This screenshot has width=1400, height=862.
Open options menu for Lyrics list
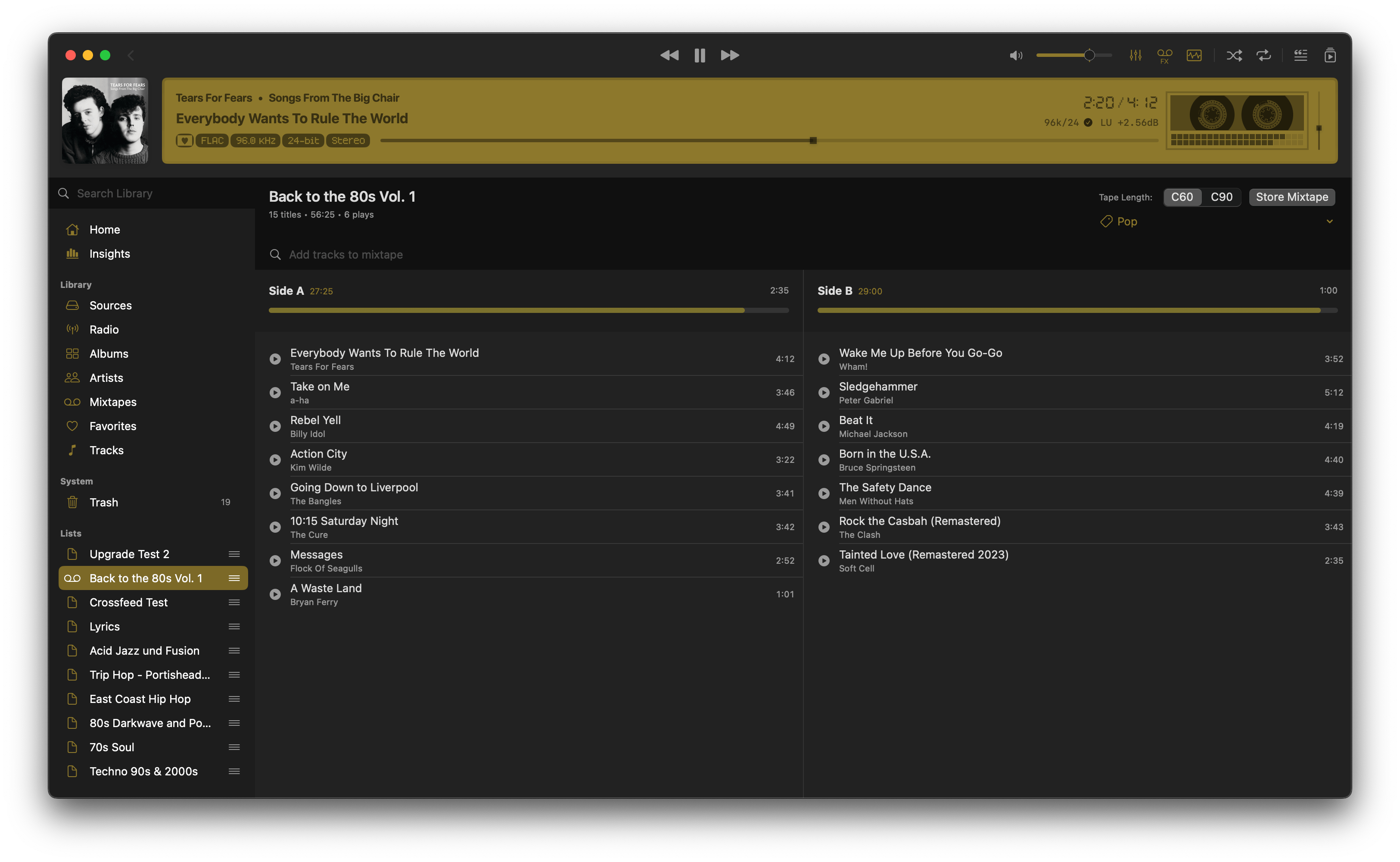[234, 627]
